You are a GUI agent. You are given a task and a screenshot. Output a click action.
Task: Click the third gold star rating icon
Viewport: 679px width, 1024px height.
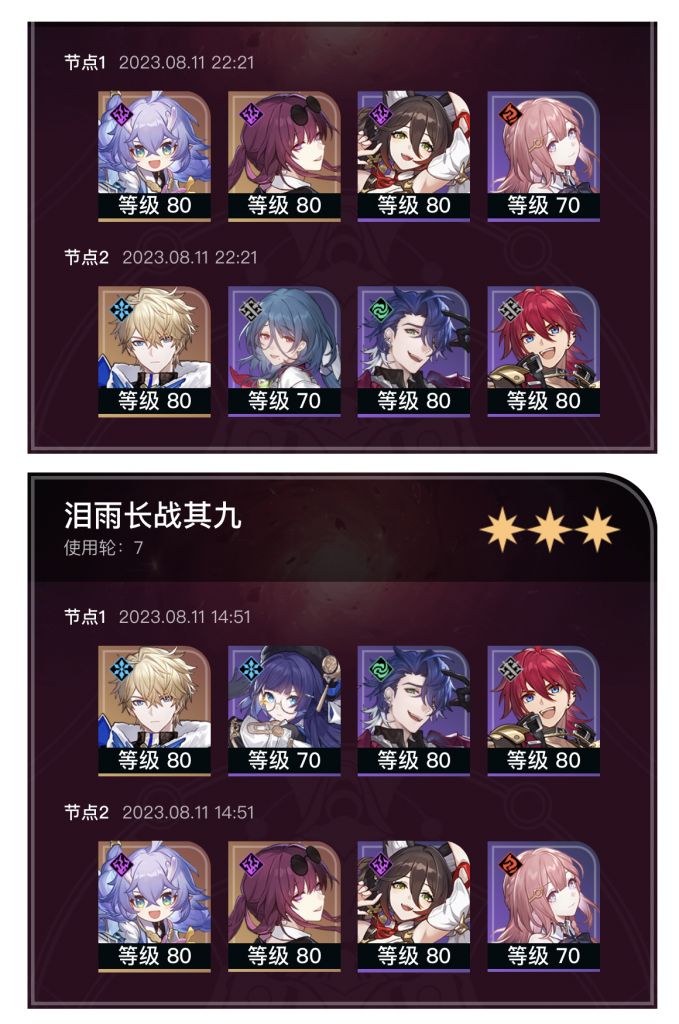click(x=596, y=528)
